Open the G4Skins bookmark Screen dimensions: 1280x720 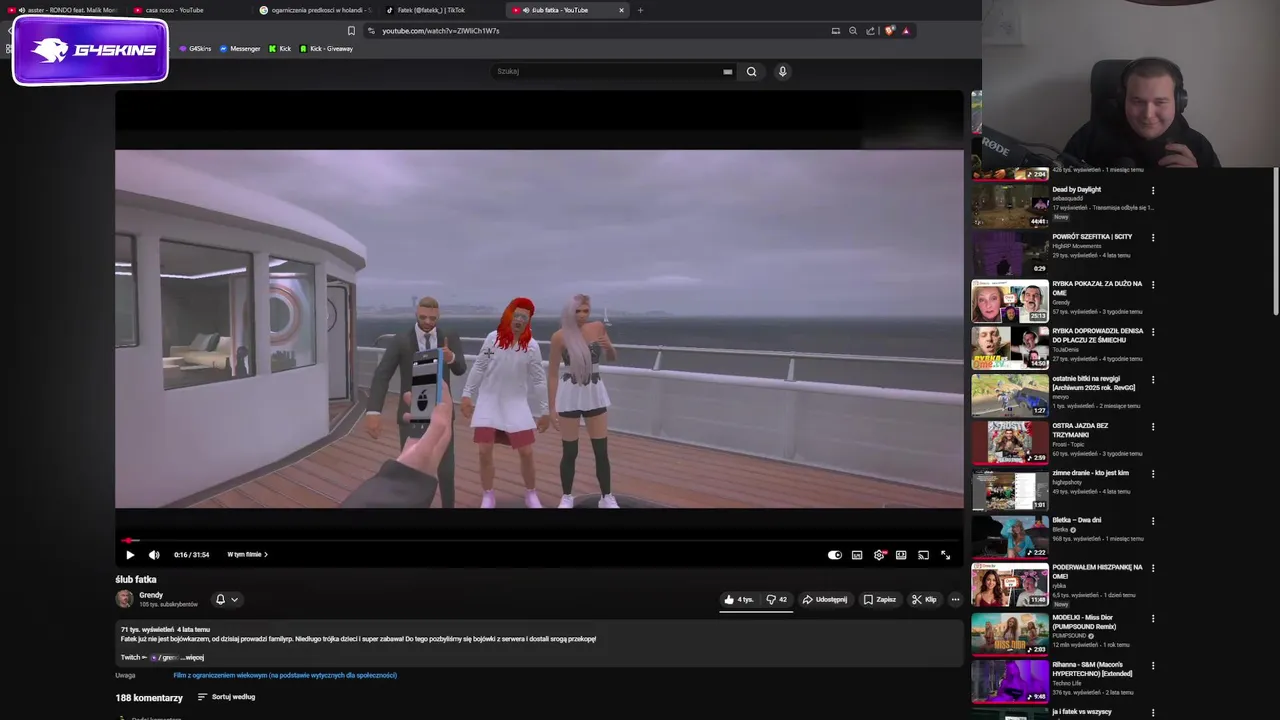pyautogui.click(x=196, y=49)
